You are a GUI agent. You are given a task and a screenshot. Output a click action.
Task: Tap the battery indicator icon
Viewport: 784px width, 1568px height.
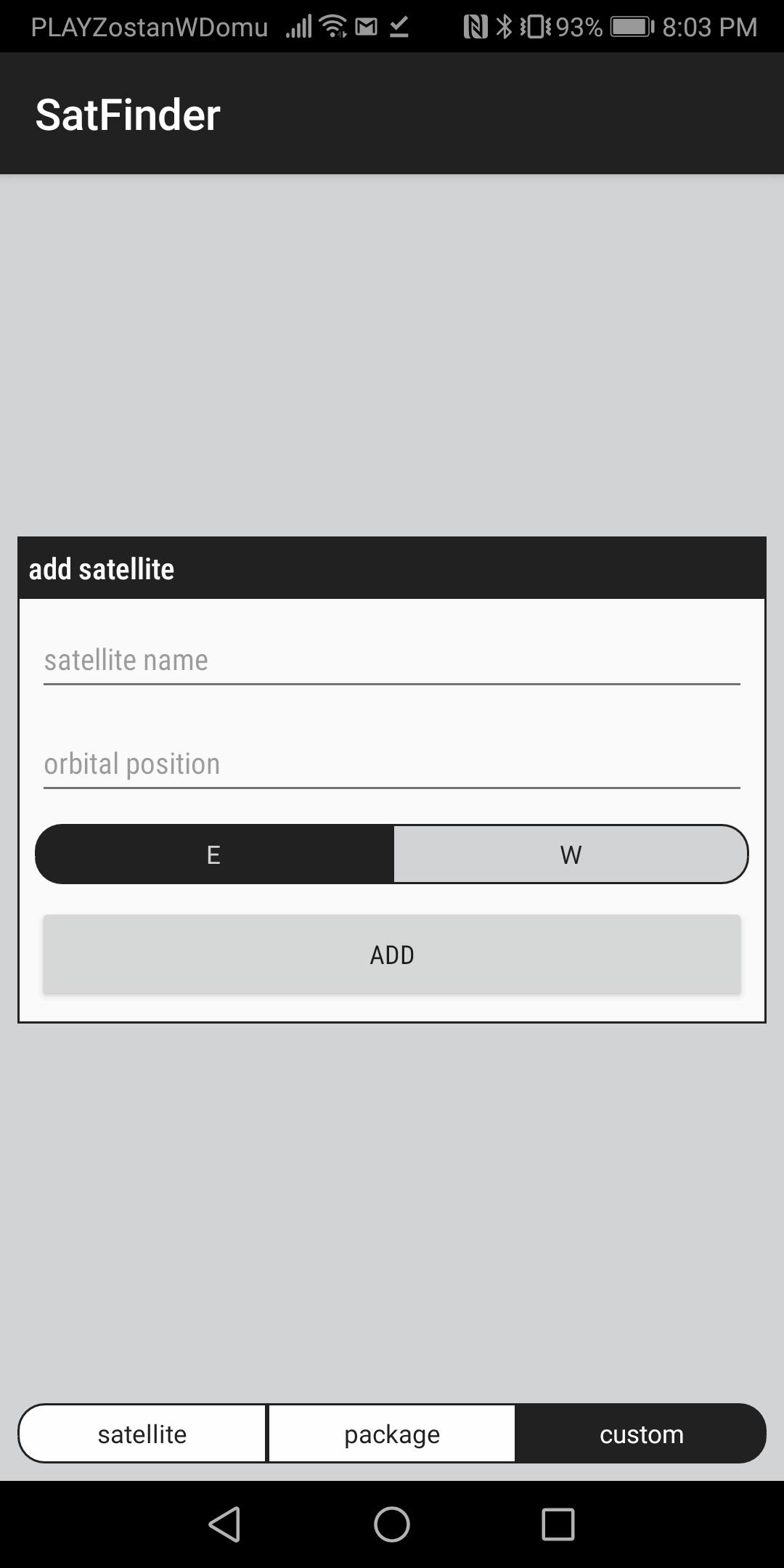click(632, 27)
